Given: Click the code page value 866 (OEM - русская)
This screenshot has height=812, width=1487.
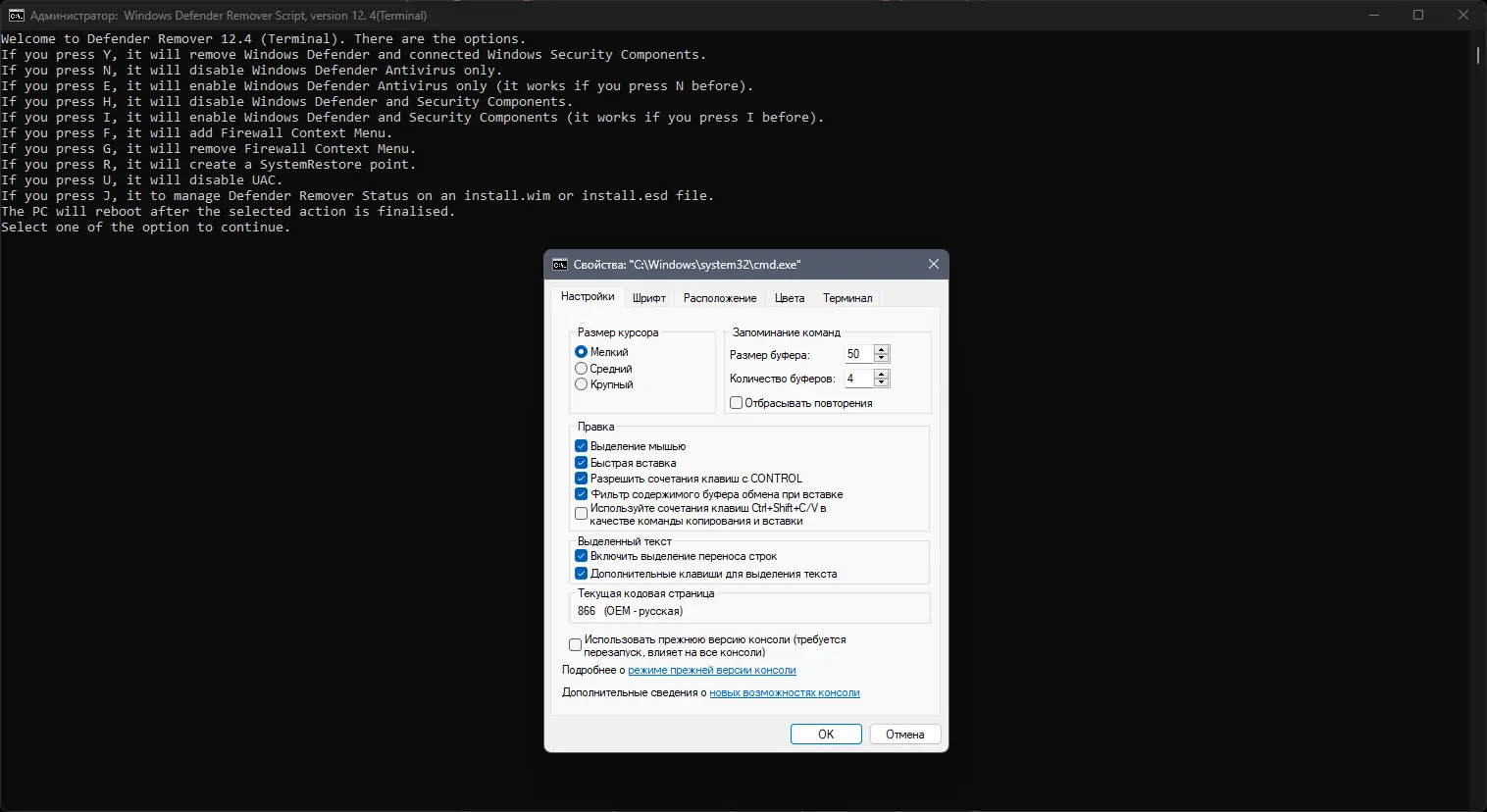Looking at the screenshot, I should click(630, 611).
